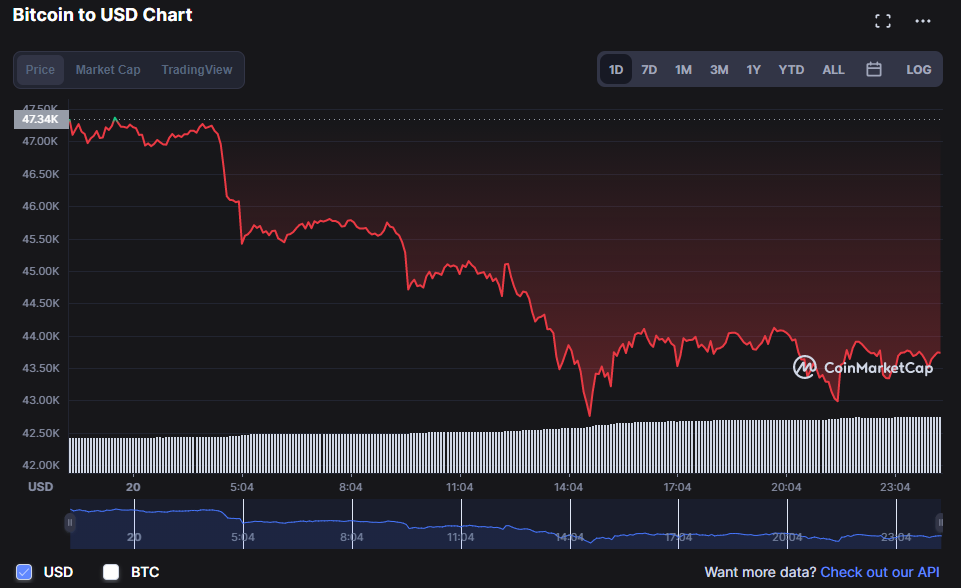This screenshot has width=961, height=588.
Task: Open the three-dot more options menu
Action: [922, 21]
